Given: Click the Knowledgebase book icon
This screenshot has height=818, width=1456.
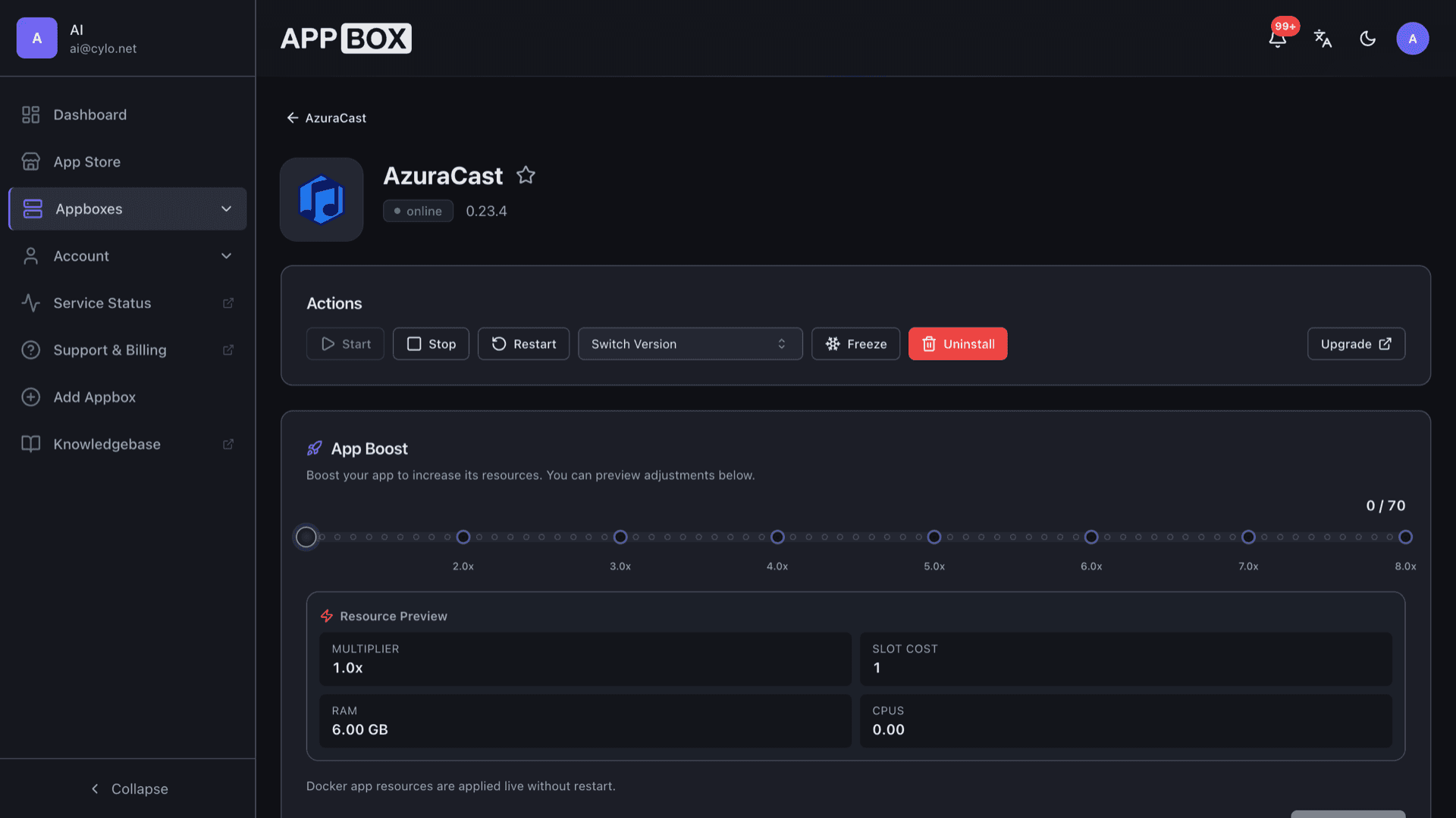Looking at the screenshot, I should pos(30,443).
